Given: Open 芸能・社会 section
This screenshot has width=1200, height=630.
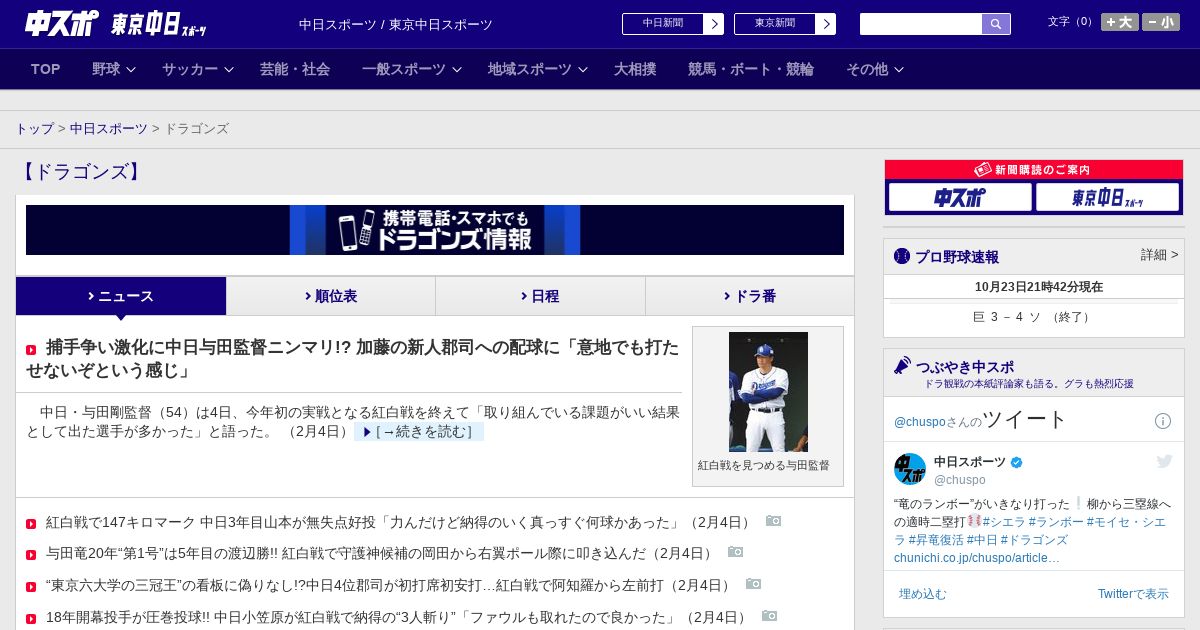Looking at the screenshot, I should [295, 69].
